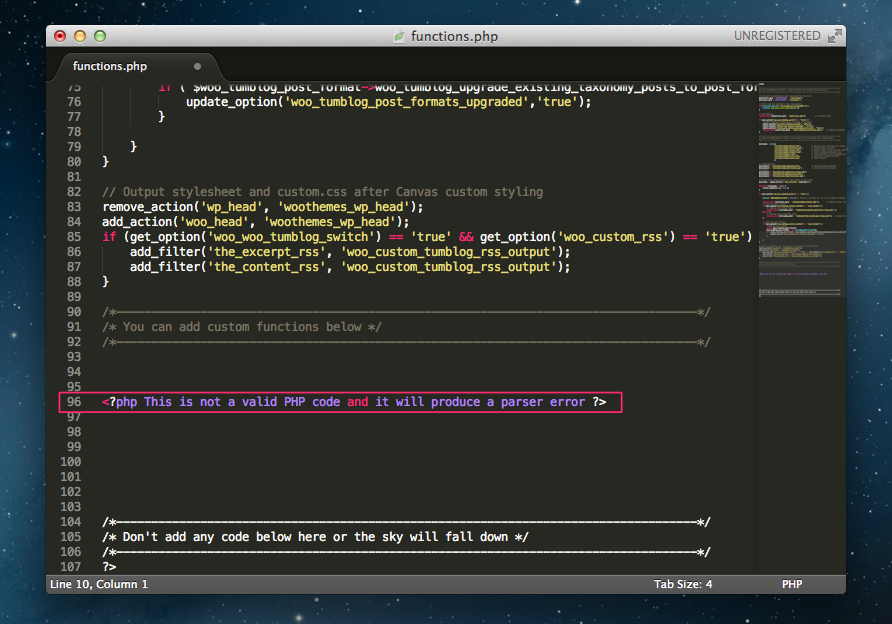
Task: Click line number 100 in the gutter
Action: 71,462
